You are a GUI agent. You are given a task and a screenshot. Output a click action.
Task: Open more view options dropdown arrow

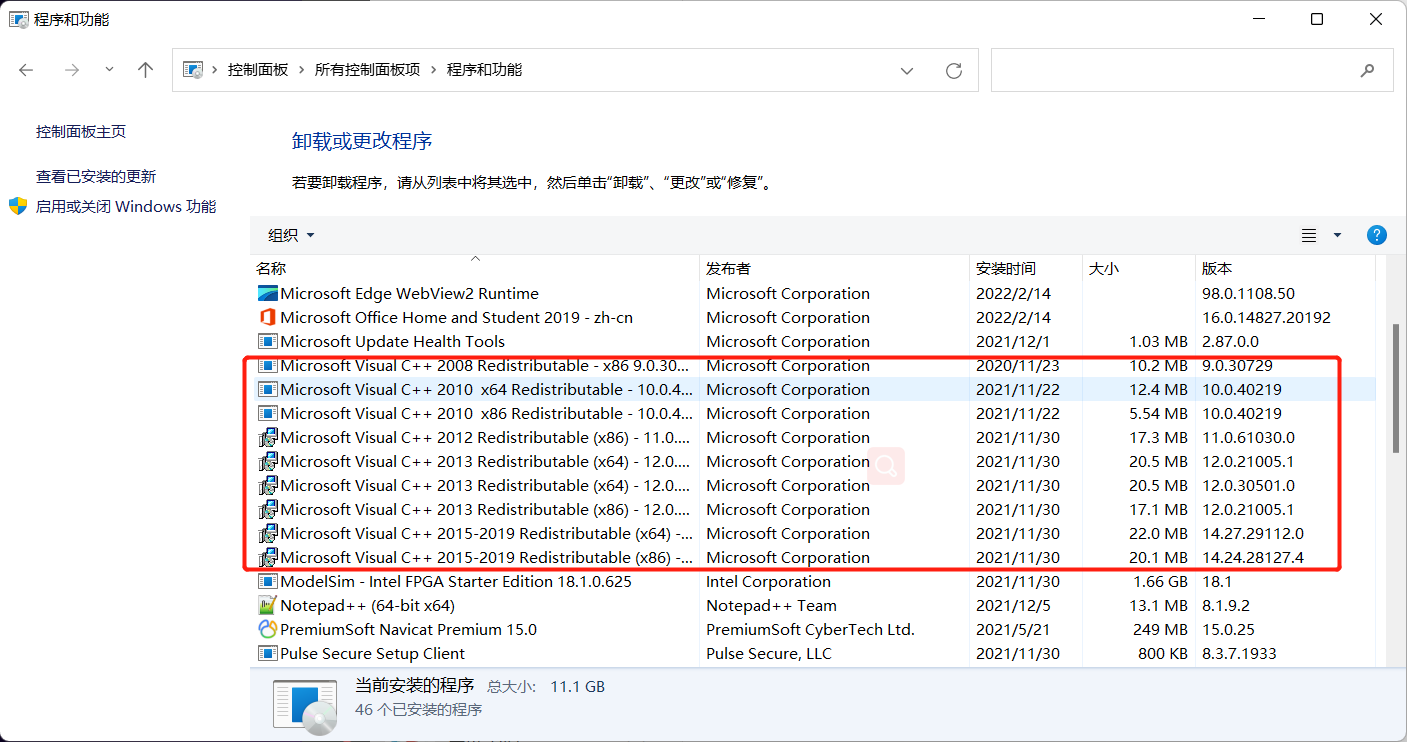[1338, 236]
